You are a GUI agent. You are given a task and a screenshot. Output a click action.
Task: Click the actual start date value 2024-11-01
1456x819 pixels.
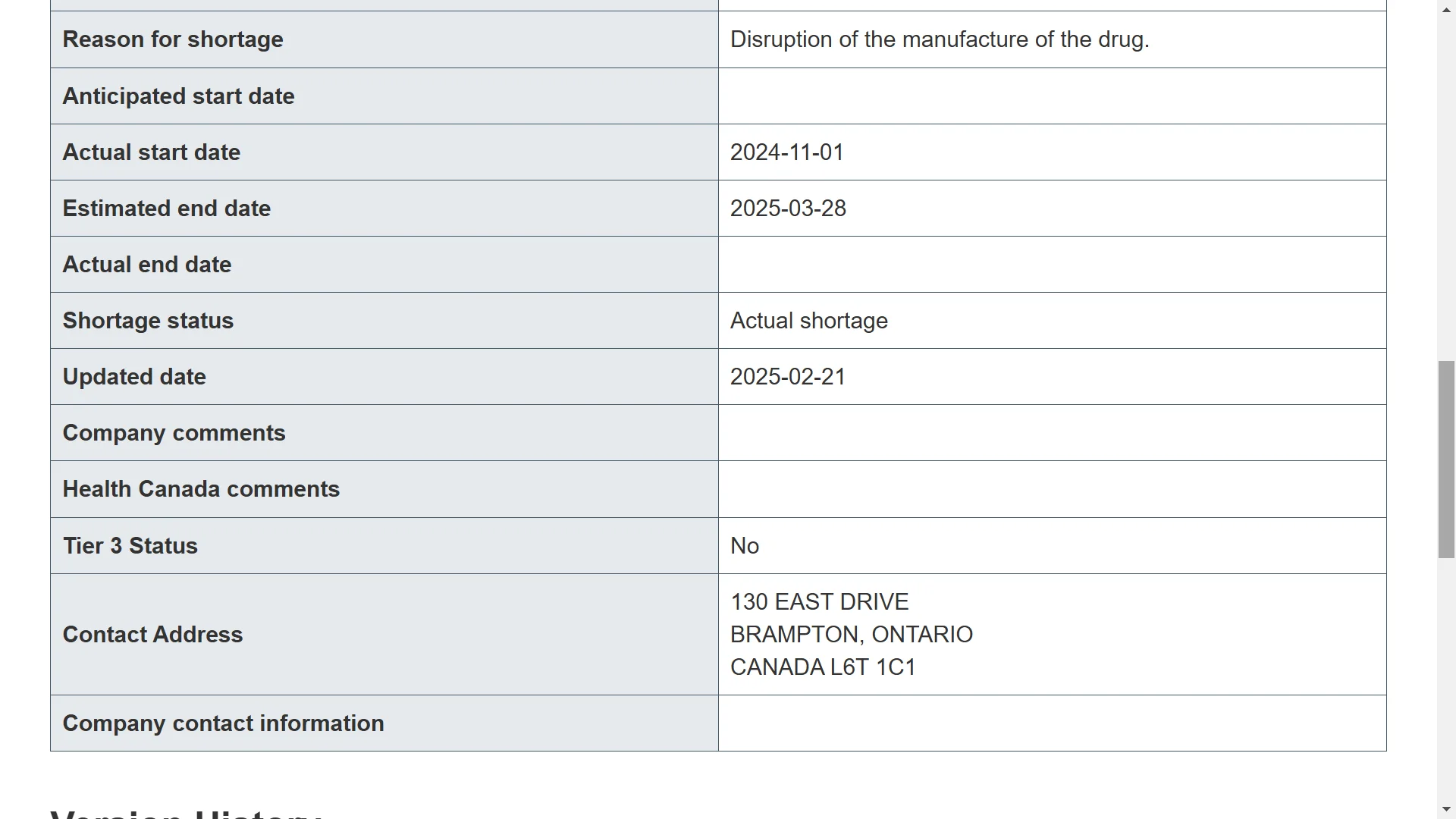787,152
